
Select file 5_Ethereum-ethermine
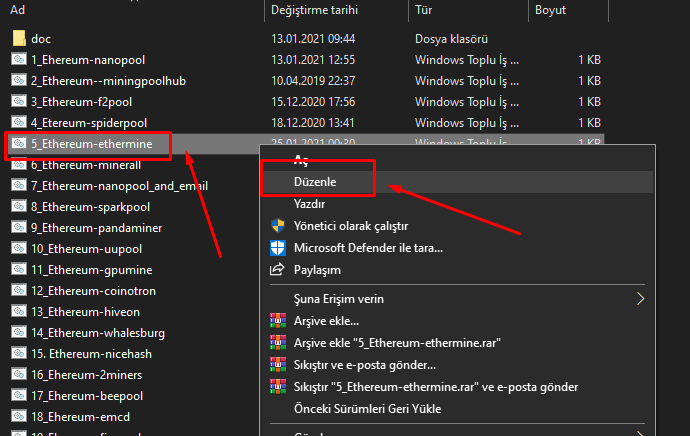(92, 144)
